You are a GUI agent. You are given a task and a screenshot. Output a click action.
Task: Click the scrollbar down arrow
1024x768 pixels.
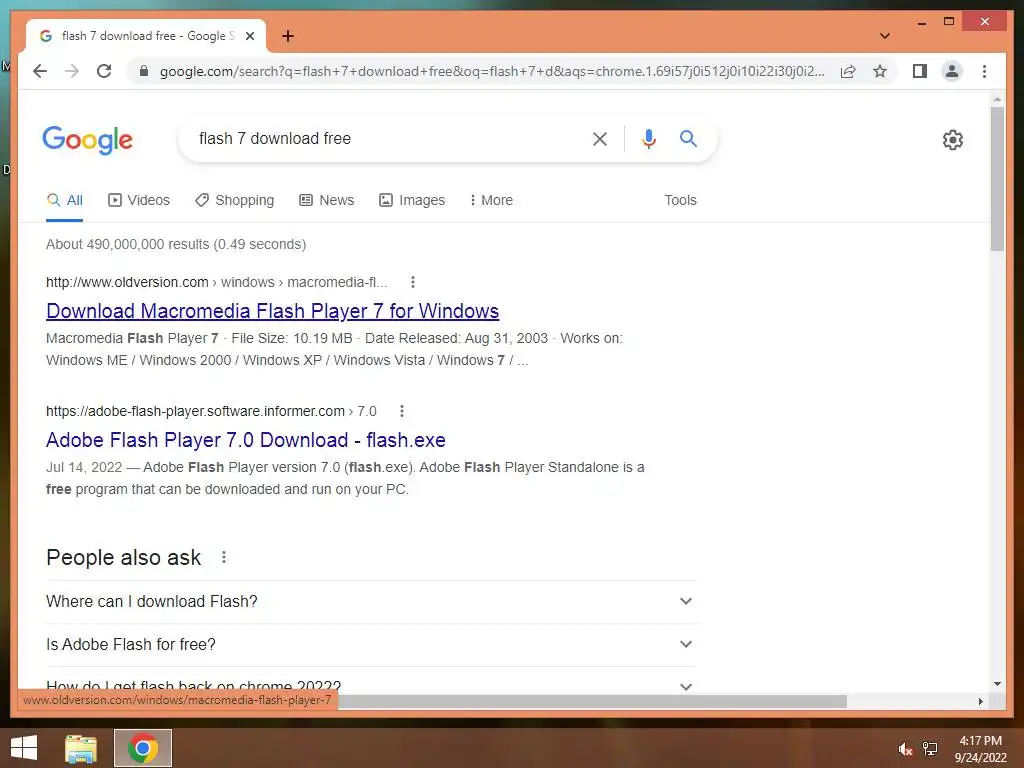click(x=997, y=684)
